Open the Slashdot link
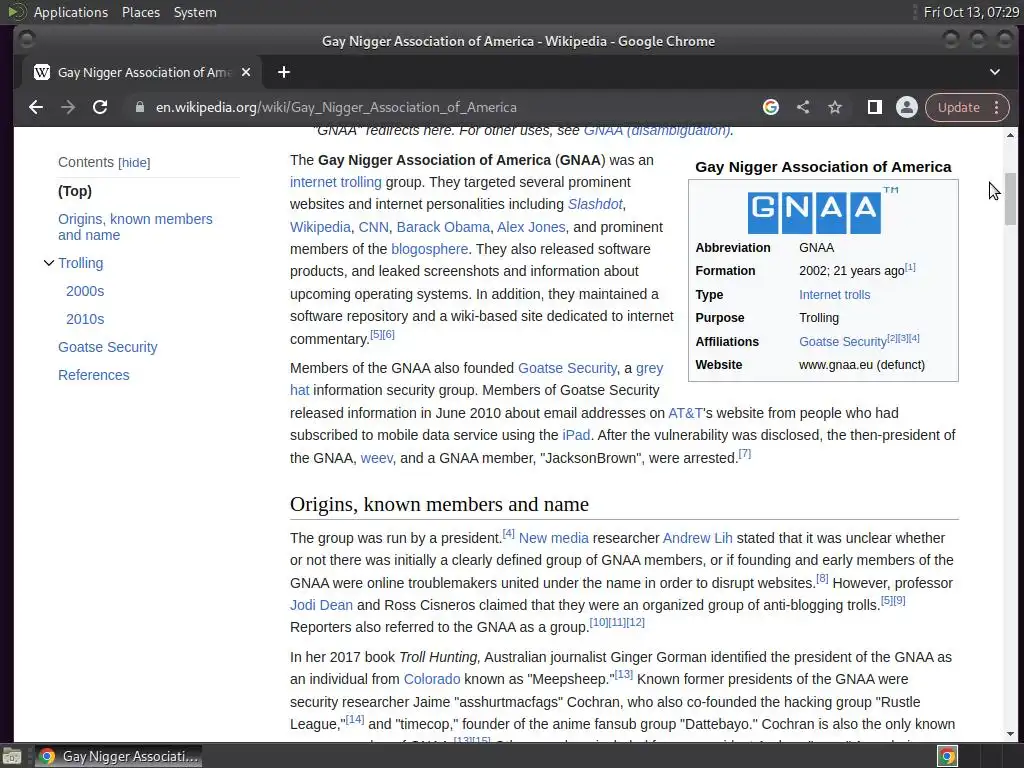This screenshot has width=1024, height=768. 595,204
